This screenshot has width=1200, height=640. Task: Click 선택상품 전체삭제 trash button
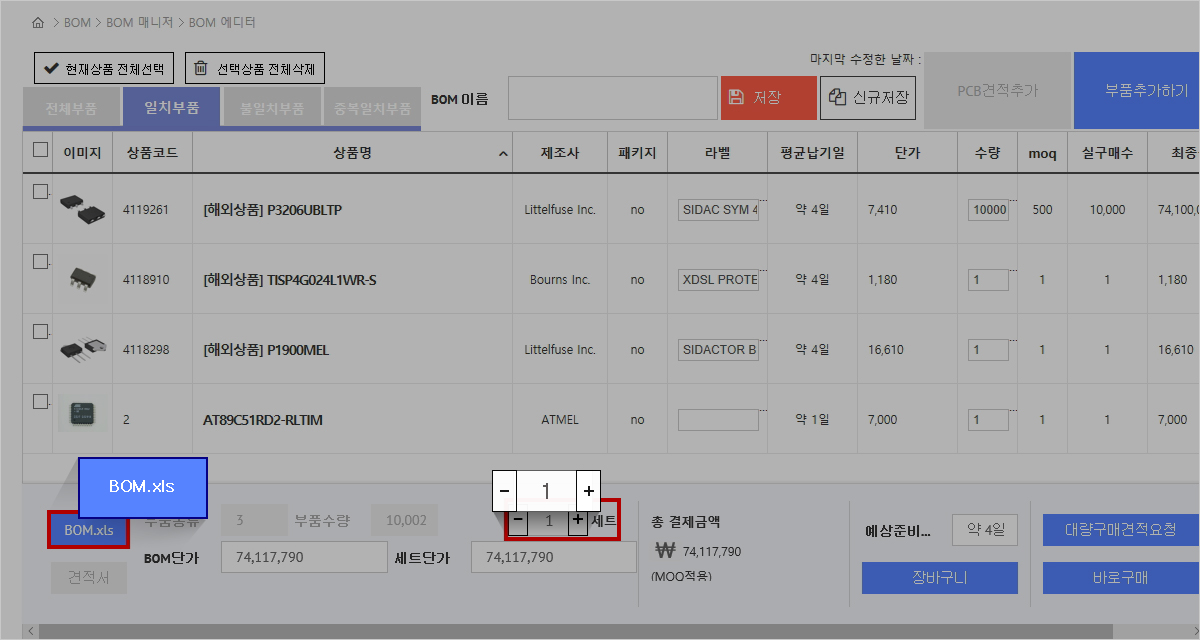(255, 68)
